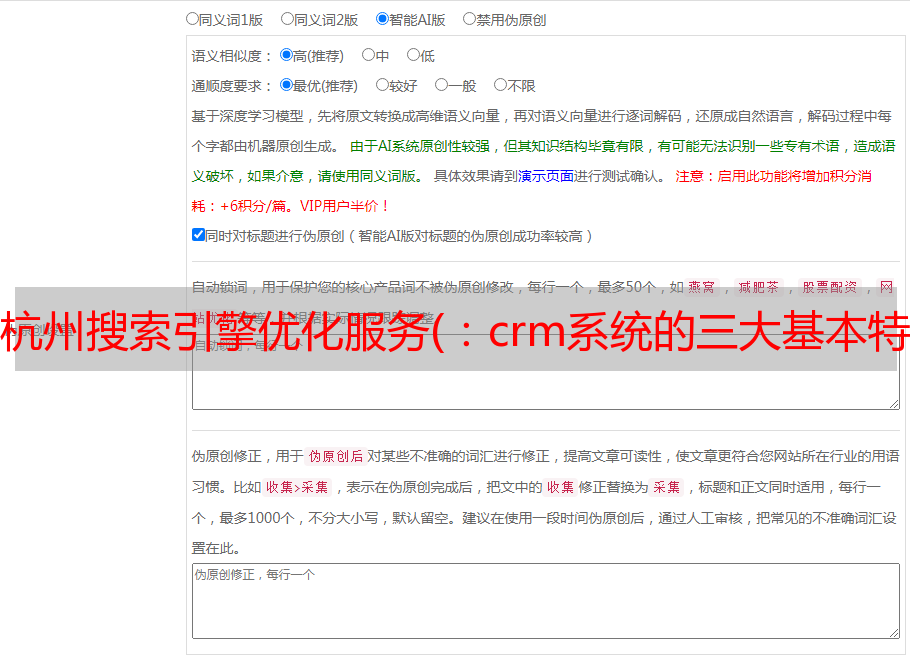Image resolution: width=911 pixels, height=658 pixels.
Task: Click the 伪原创修正 textarea resize handle
Action: (x=894, y=633)
